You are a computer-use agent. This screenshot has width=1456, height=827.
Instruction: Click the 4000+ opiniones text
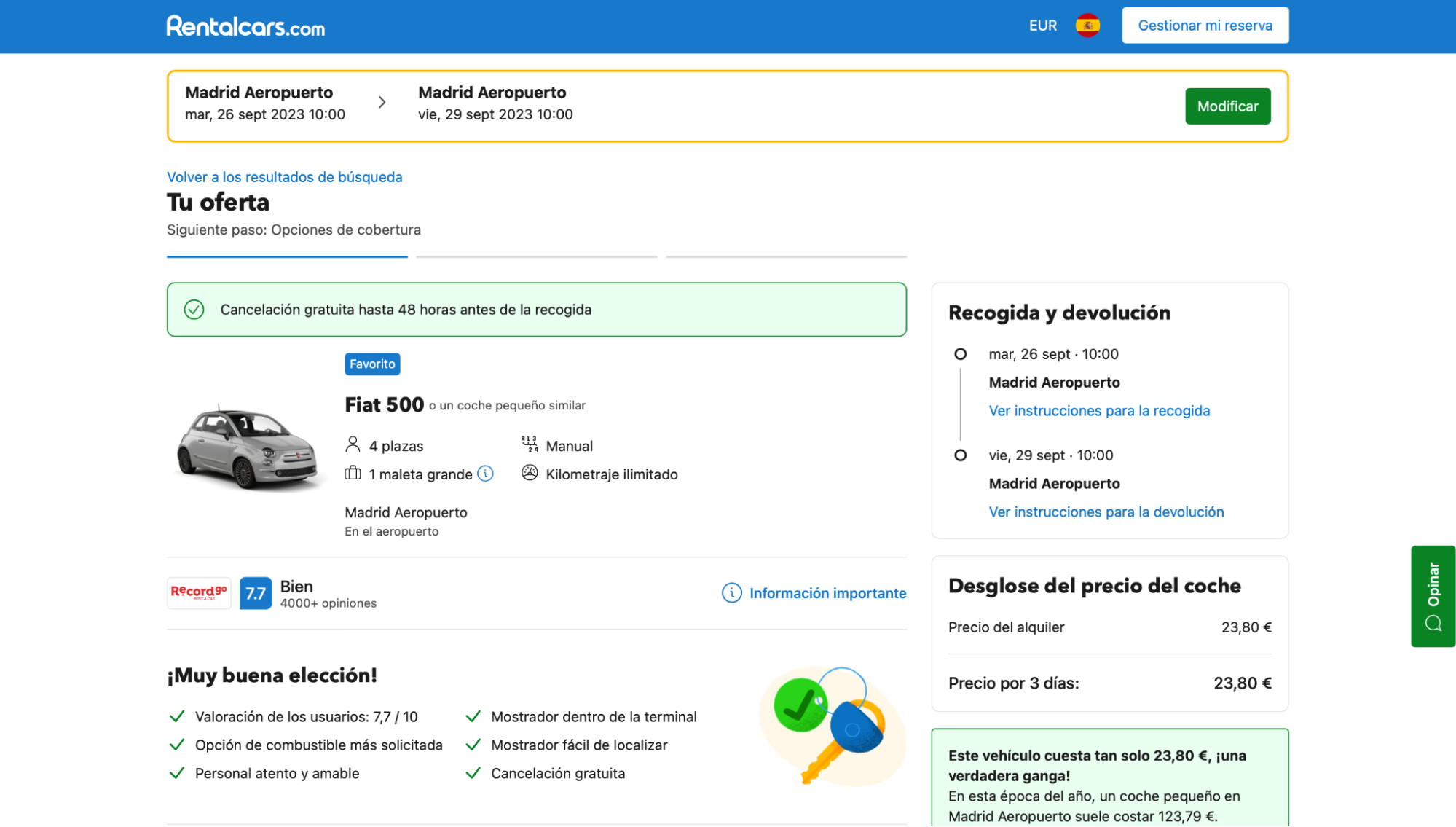[x=328, y=603]
